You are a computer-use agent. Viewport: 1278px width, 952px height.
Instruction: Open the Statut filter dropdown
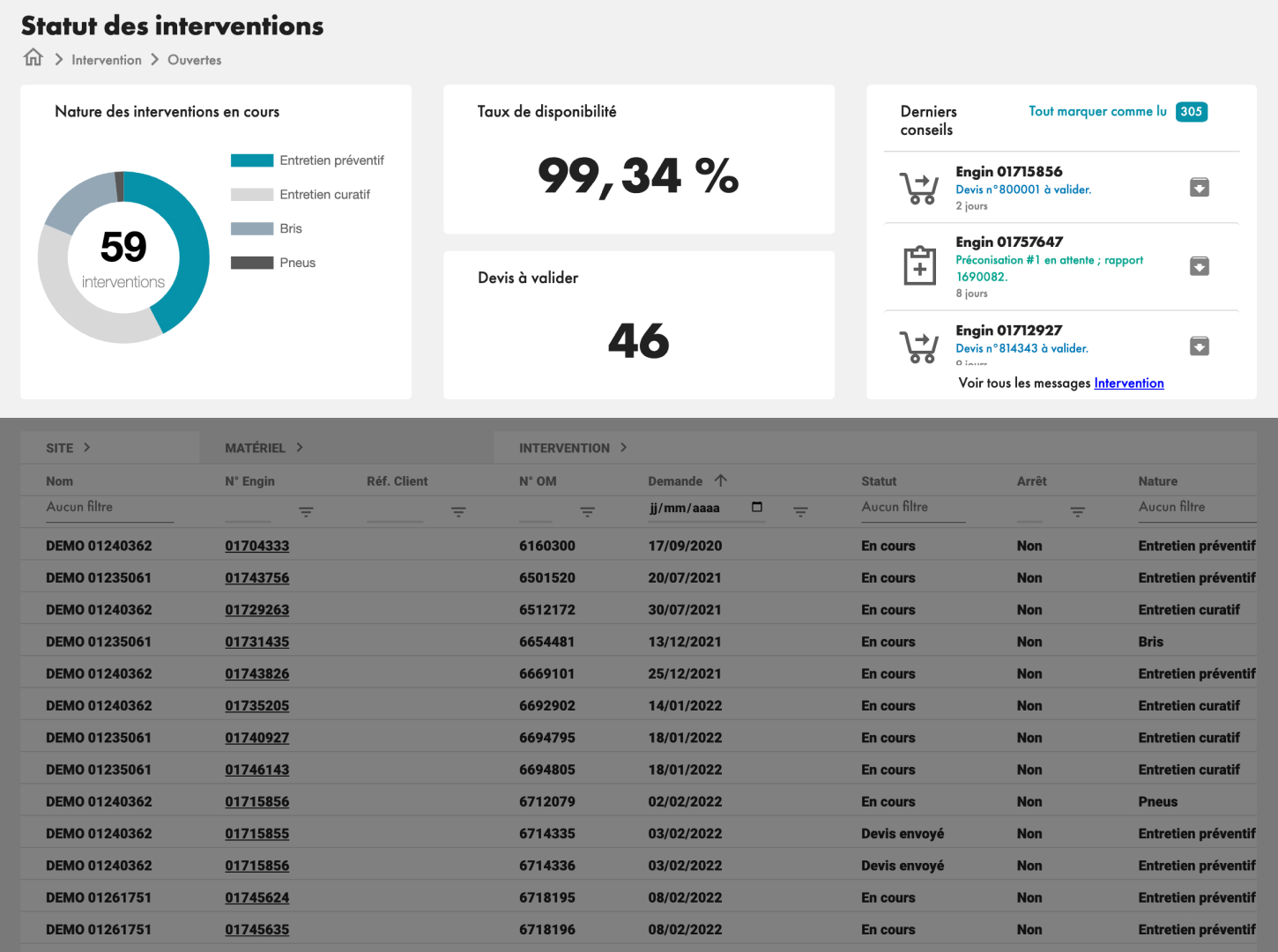pos(913,508)
